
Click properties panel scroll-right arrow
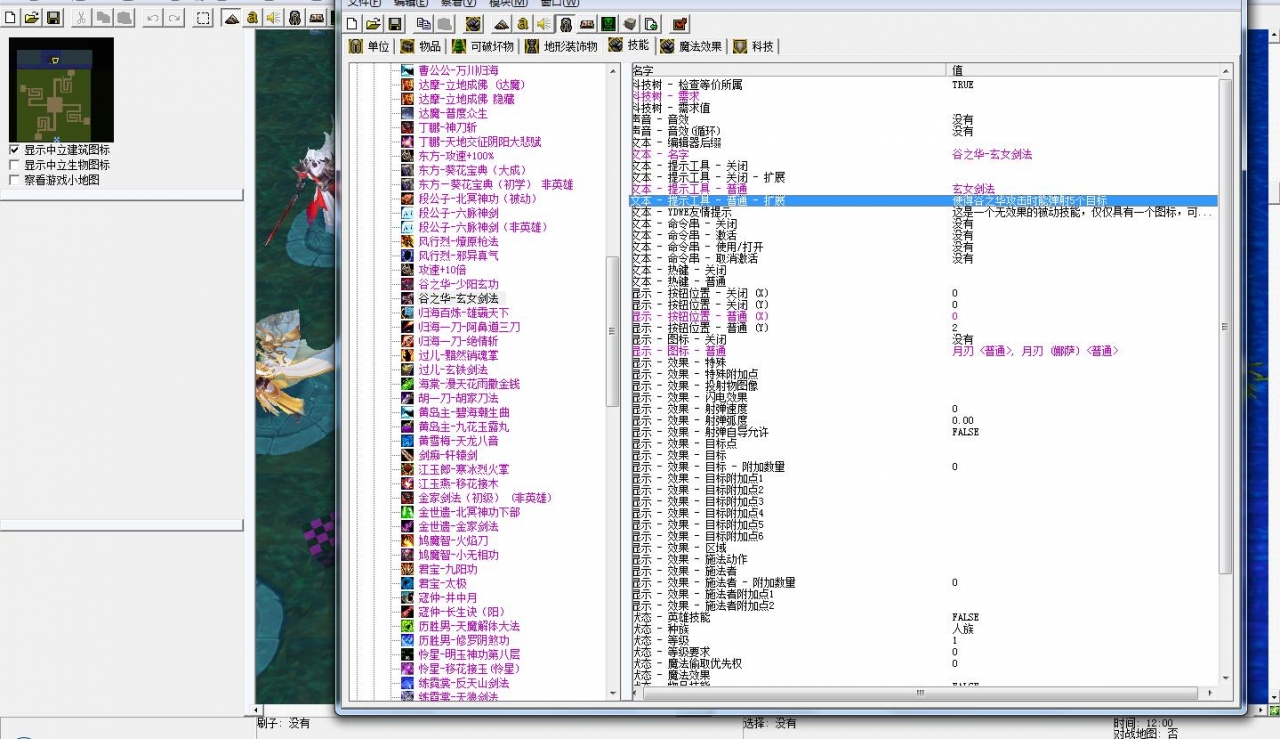[x=1211, y=692]
